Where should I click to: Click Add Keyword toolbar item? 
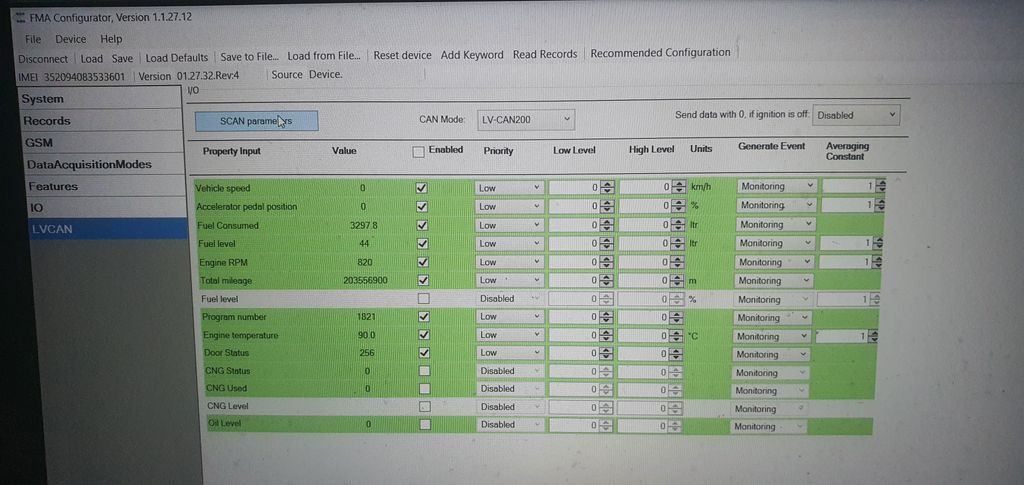(x=472, y=55)
